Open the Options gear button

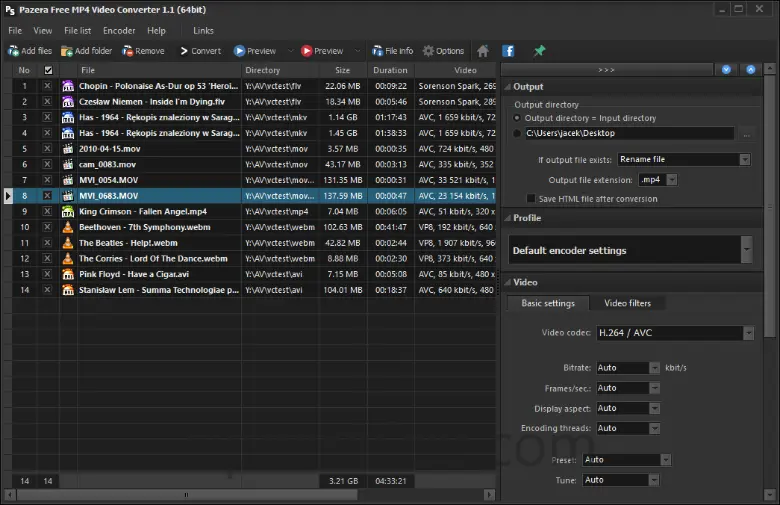pos(443,51)
